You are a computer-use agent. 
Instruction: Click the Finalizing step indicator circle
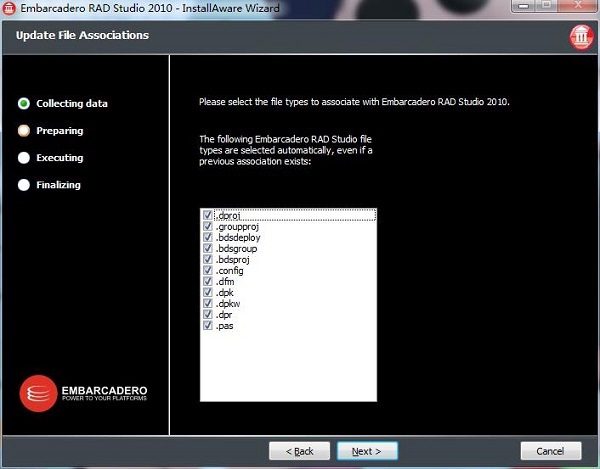(24, 185)
